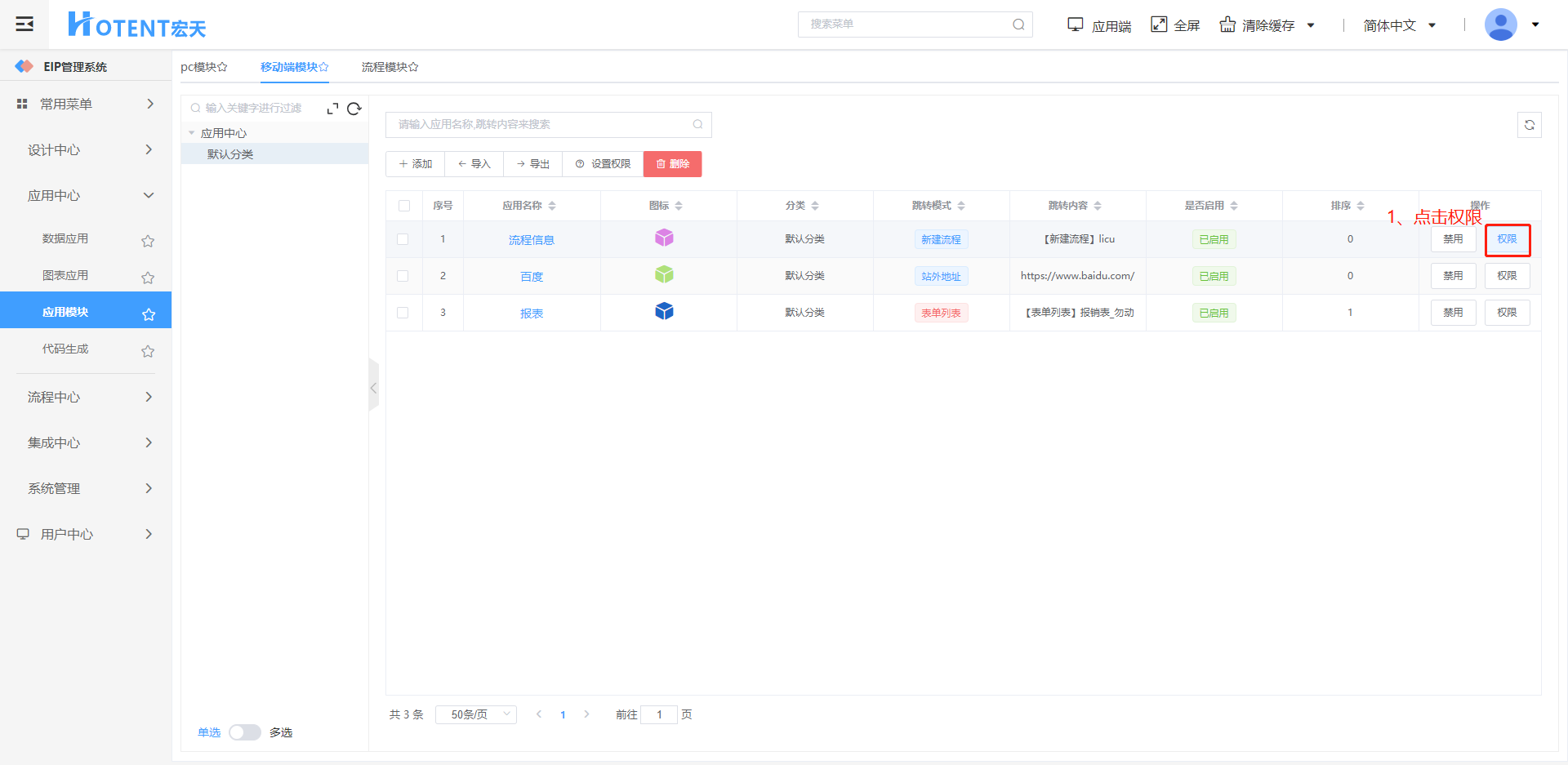The width and height of the screenshot is (1568, 765).
Task: Click the refresh icon in the tree panel
Action: [x=354, y=109]
